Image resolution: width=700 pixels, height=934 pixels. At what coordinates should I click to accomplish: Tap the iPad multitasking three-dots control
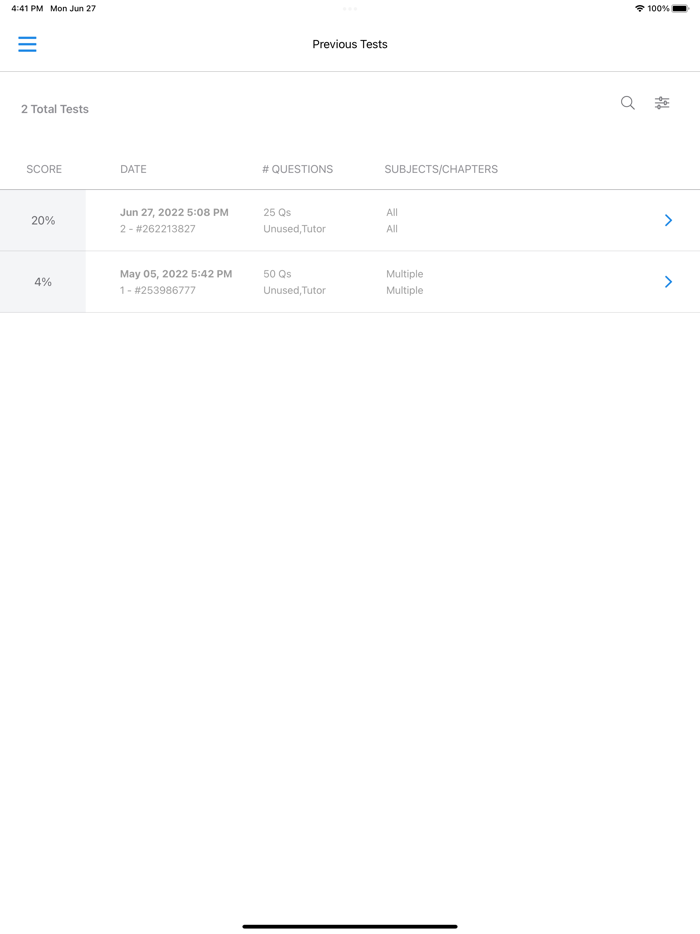tap(350, 9)
